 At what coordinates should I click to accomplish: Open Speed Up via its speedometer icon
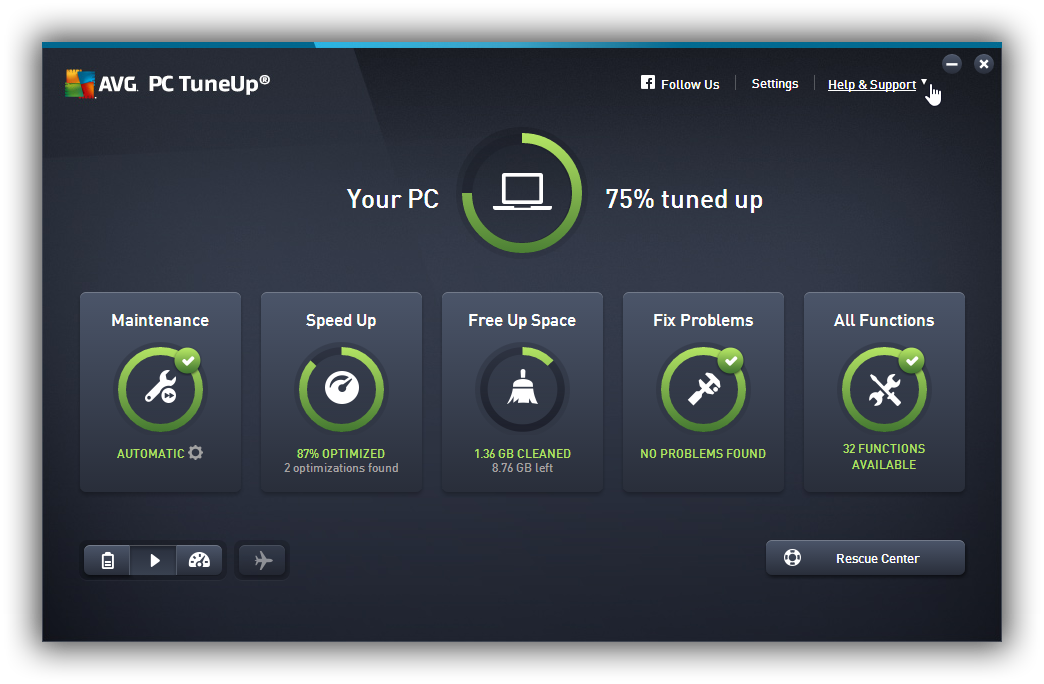click(341, 389)
